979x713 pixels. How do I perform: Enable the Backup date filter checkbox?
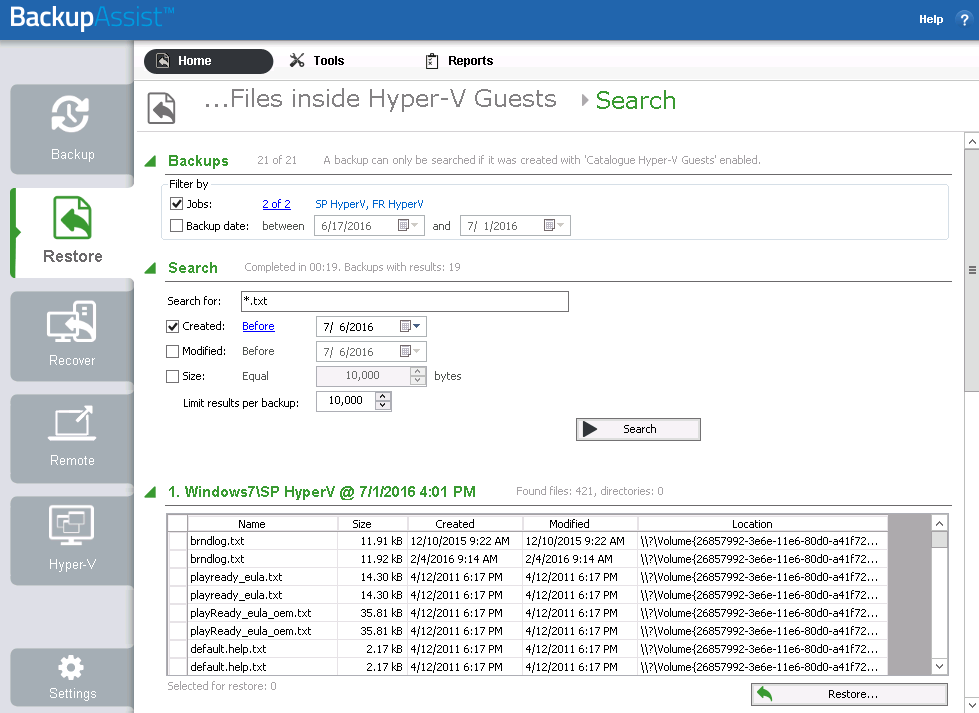point(177,225)
